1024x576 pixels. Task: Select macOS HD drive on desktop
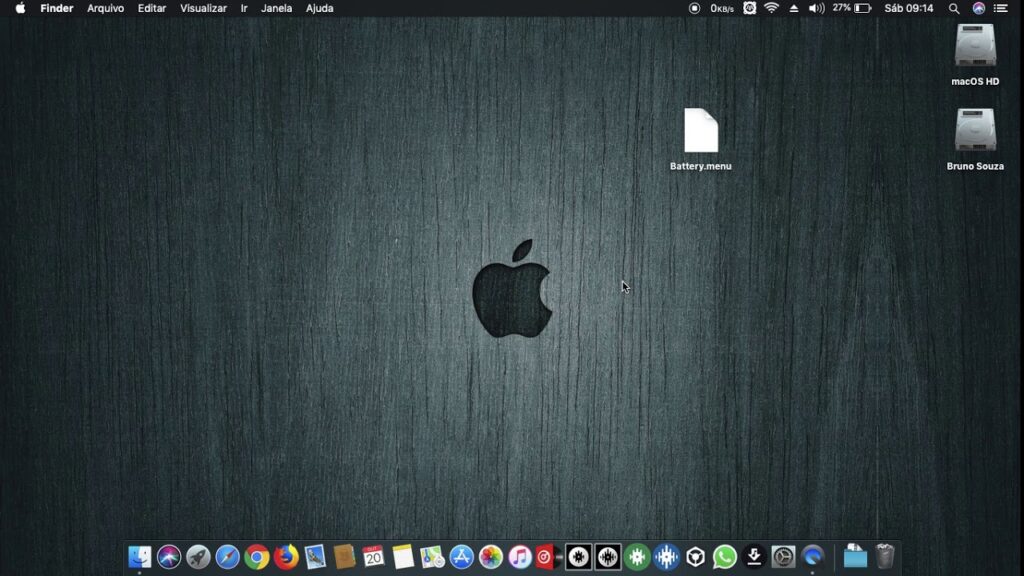click(x=975, y=55)
